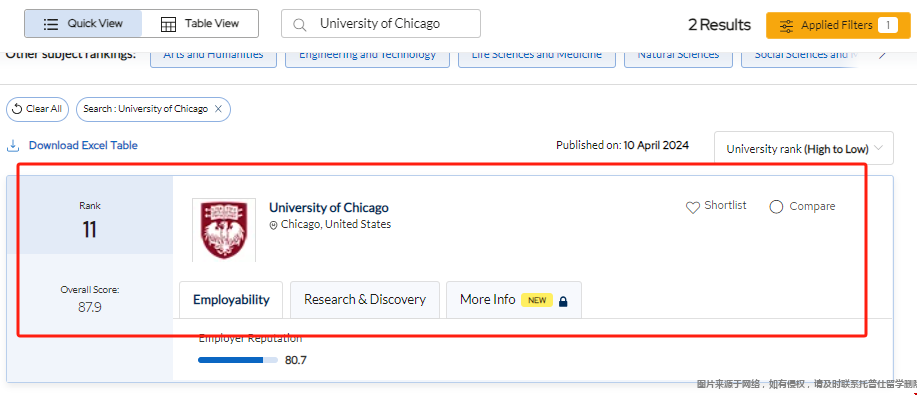Viewport: 917px width, 395px height.
Task: Switch to Table View
Action: (200, 23)
